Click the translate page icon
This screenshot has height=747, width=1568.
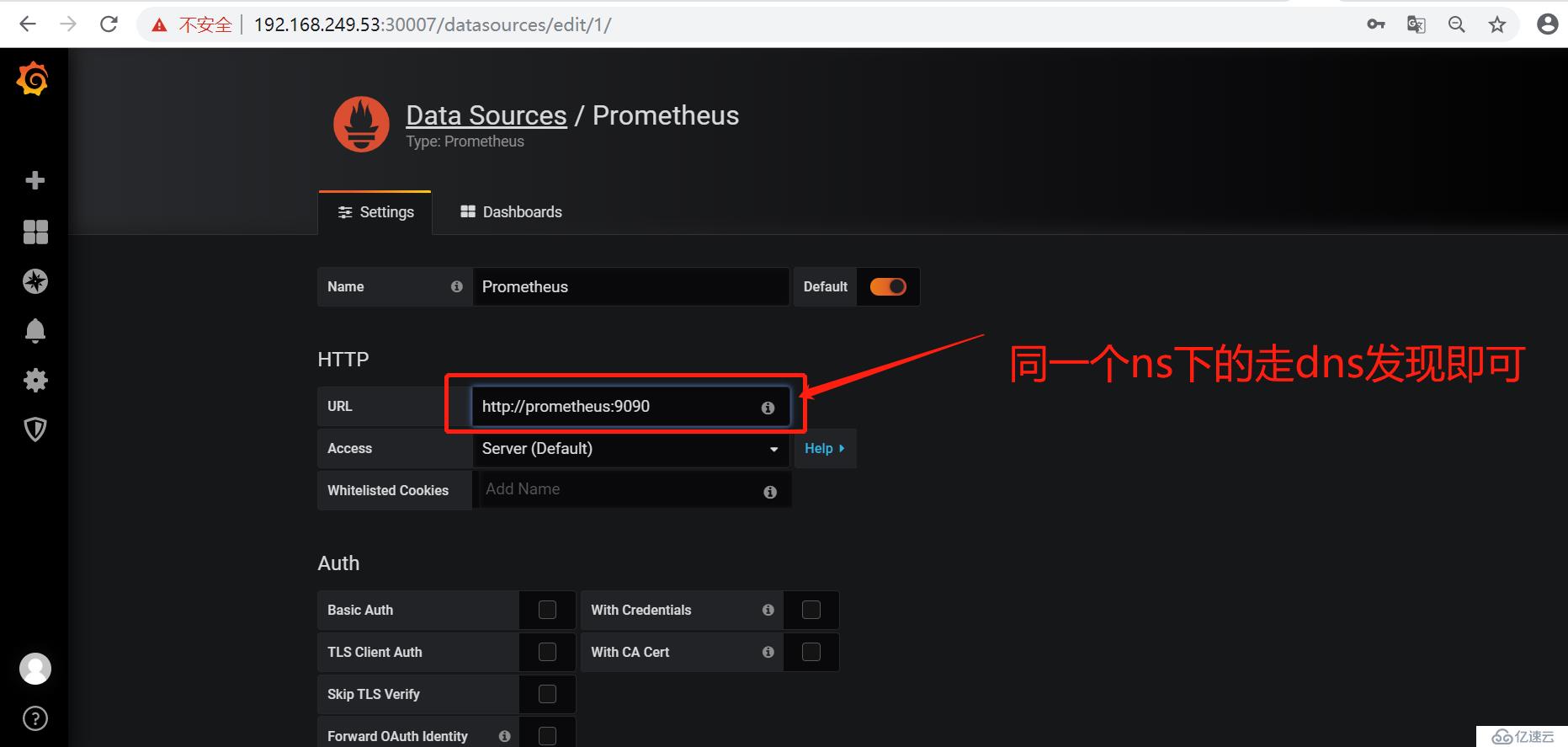pyautogui.click(x=1417, y=24)
